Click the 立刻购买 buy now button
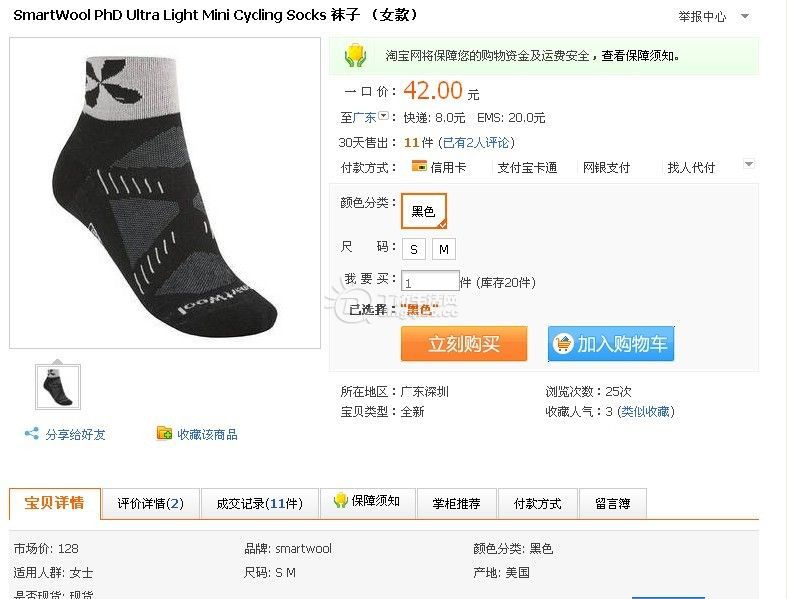This screenshot has width=787, height=599. 464,344
